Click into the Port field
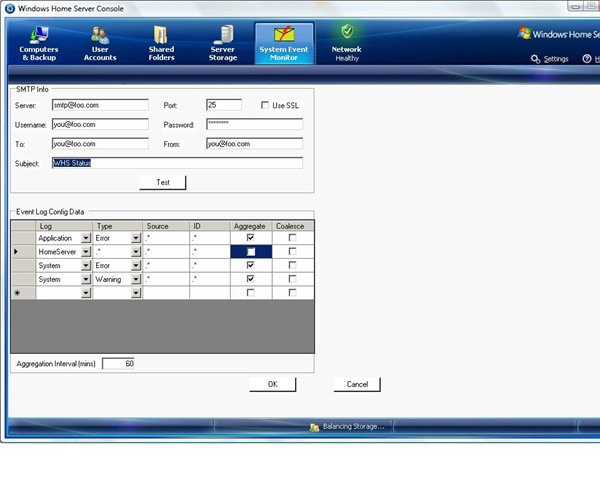This screenshot has height=480, width=600. (x=224, y=105)
